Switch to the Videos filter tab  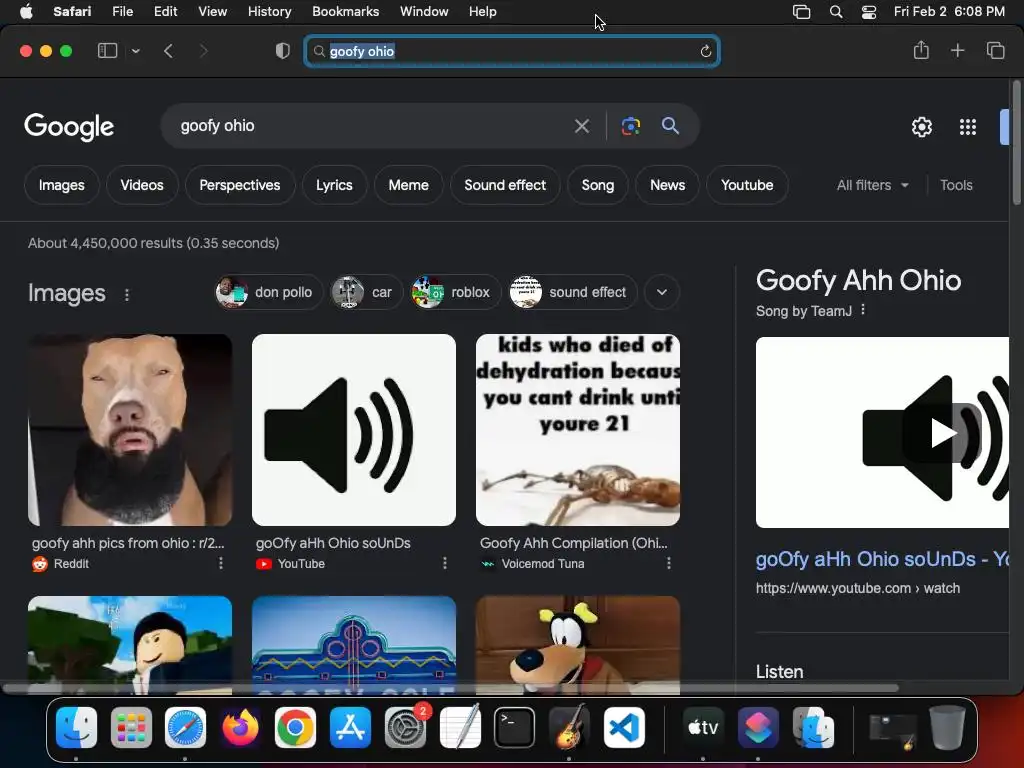[142, 185]
